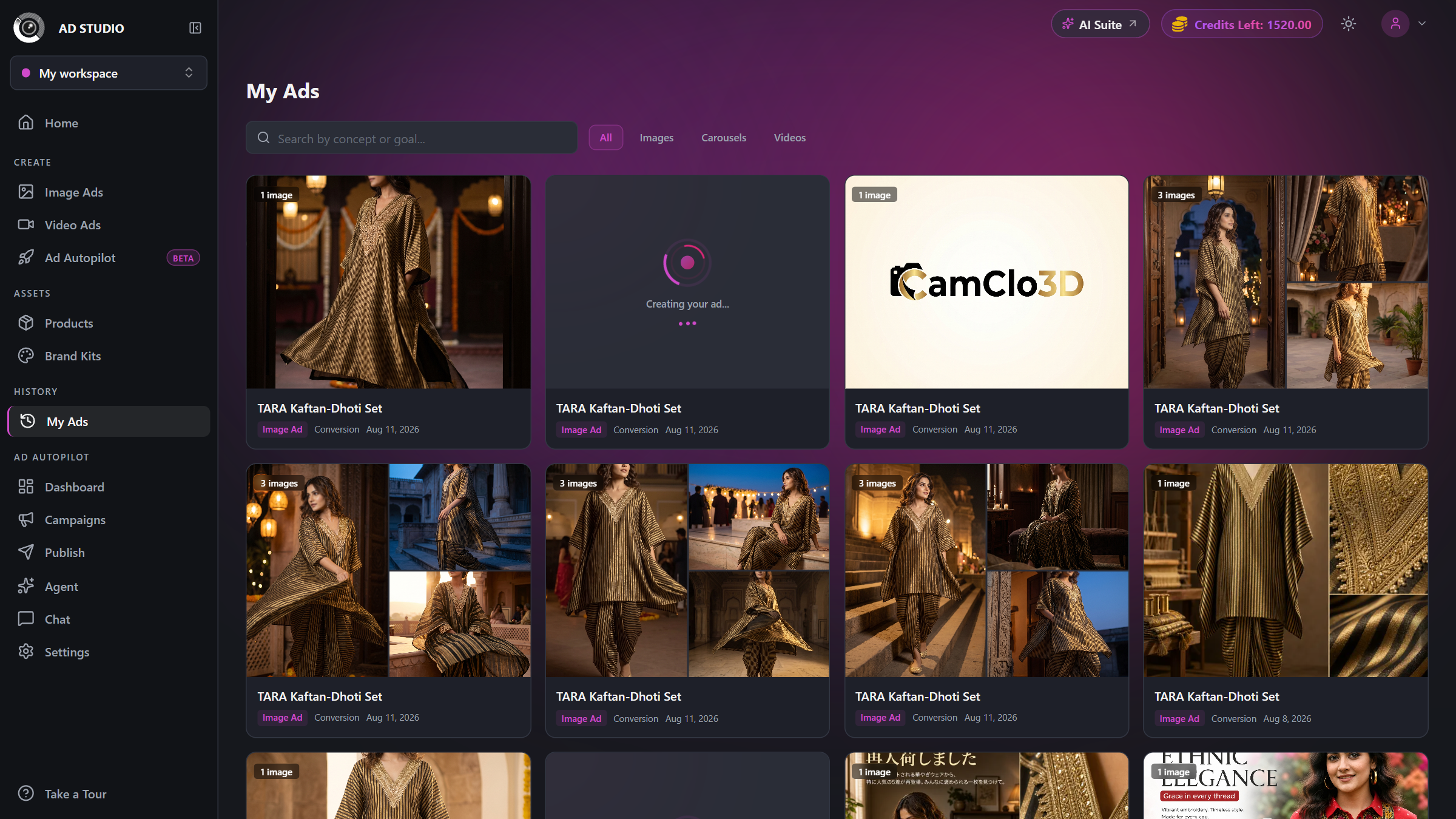
Task: Click the Image Ad tag on the Aug 8 card
Action: coord(1179,718)
